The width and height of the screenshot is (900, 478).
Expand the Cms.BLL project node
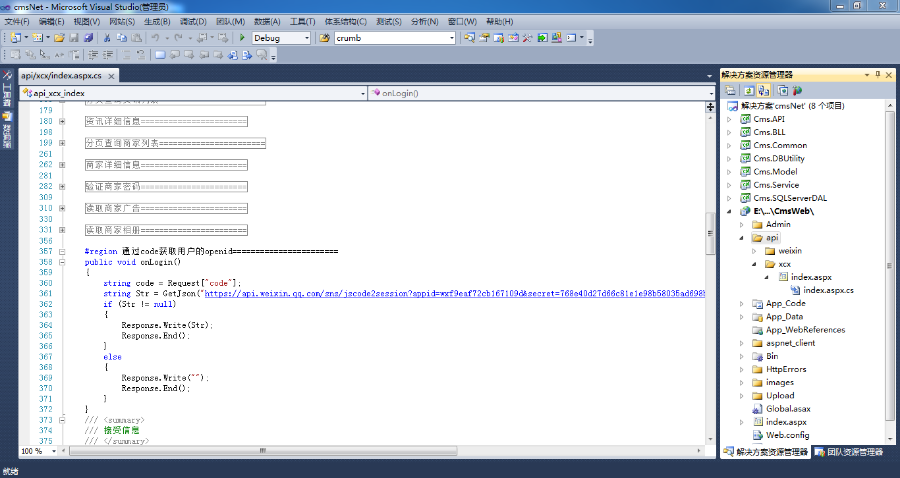pyautogui.click(x=730, y=132)
